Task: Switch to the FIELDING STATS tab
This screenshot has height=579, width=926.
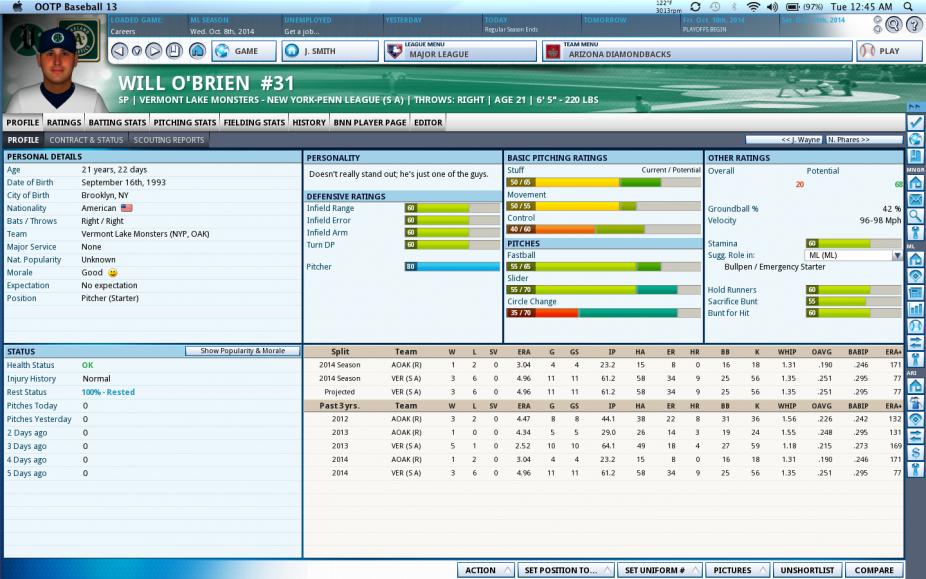Action: tap(254, 122)
